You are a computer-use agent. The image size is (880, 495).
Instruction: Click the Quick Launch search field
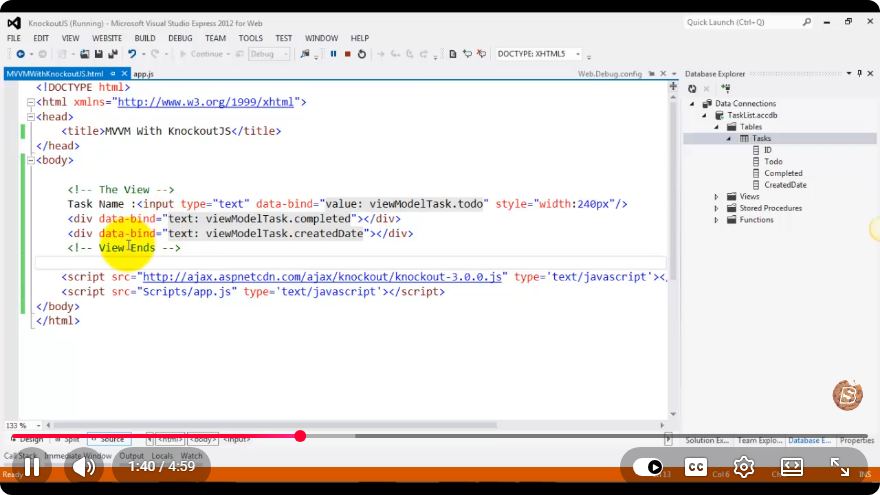click(741, 22)
